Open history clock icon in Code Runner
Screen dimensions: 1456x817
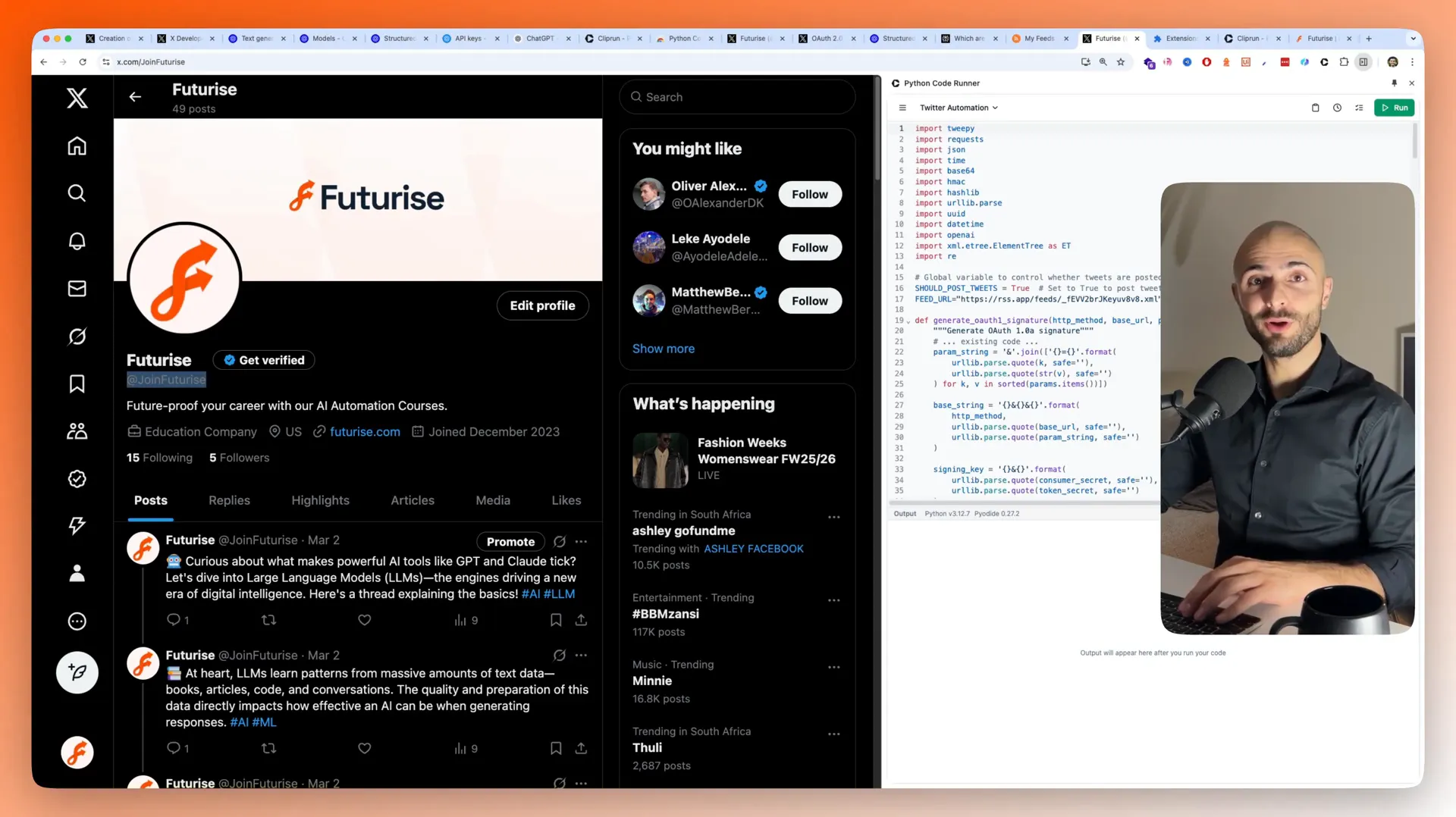pos(1337,108)
